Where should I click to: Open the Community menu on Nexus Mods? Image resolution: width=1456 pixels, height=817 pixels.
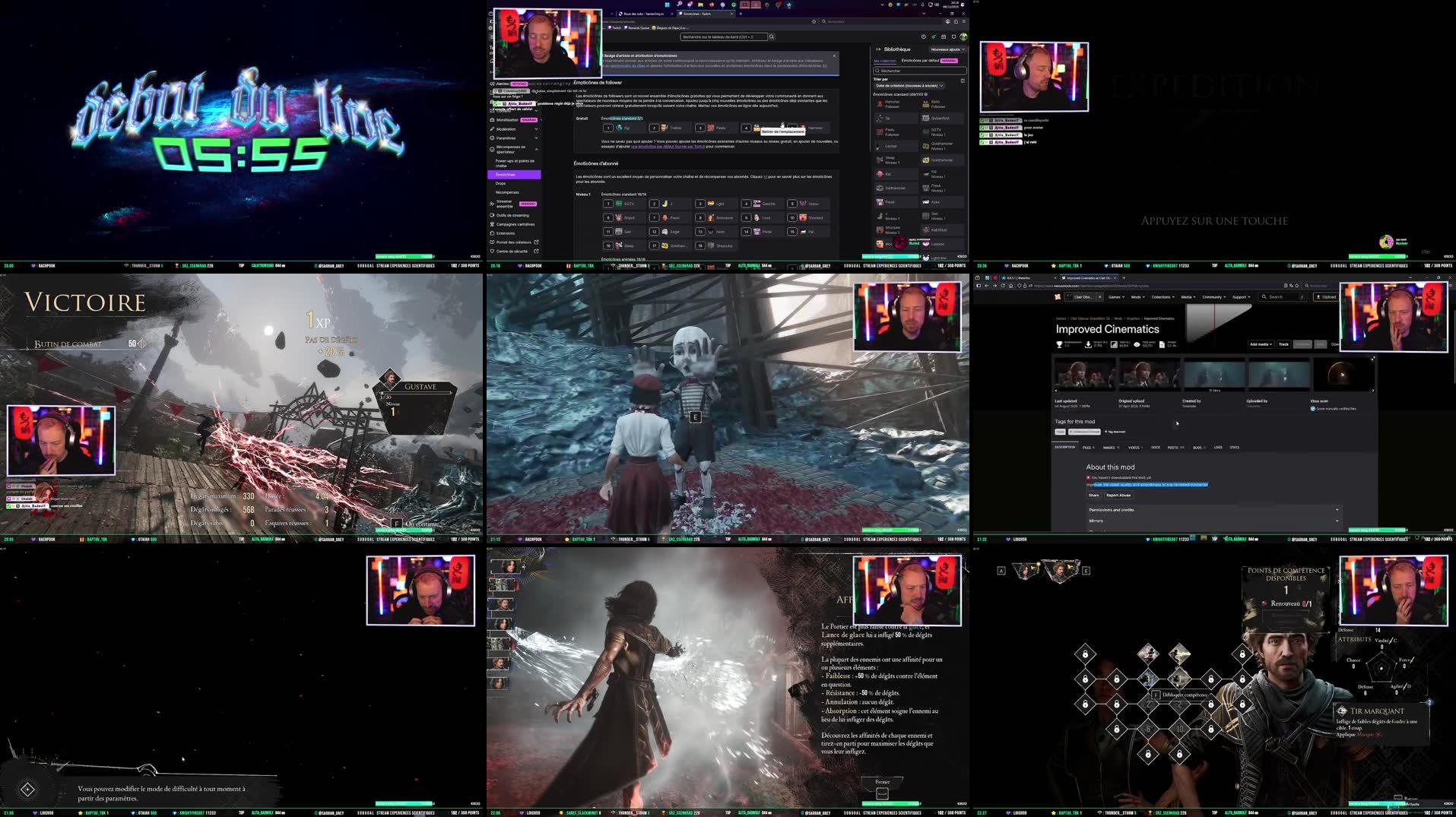click(x=1213, y=297)
